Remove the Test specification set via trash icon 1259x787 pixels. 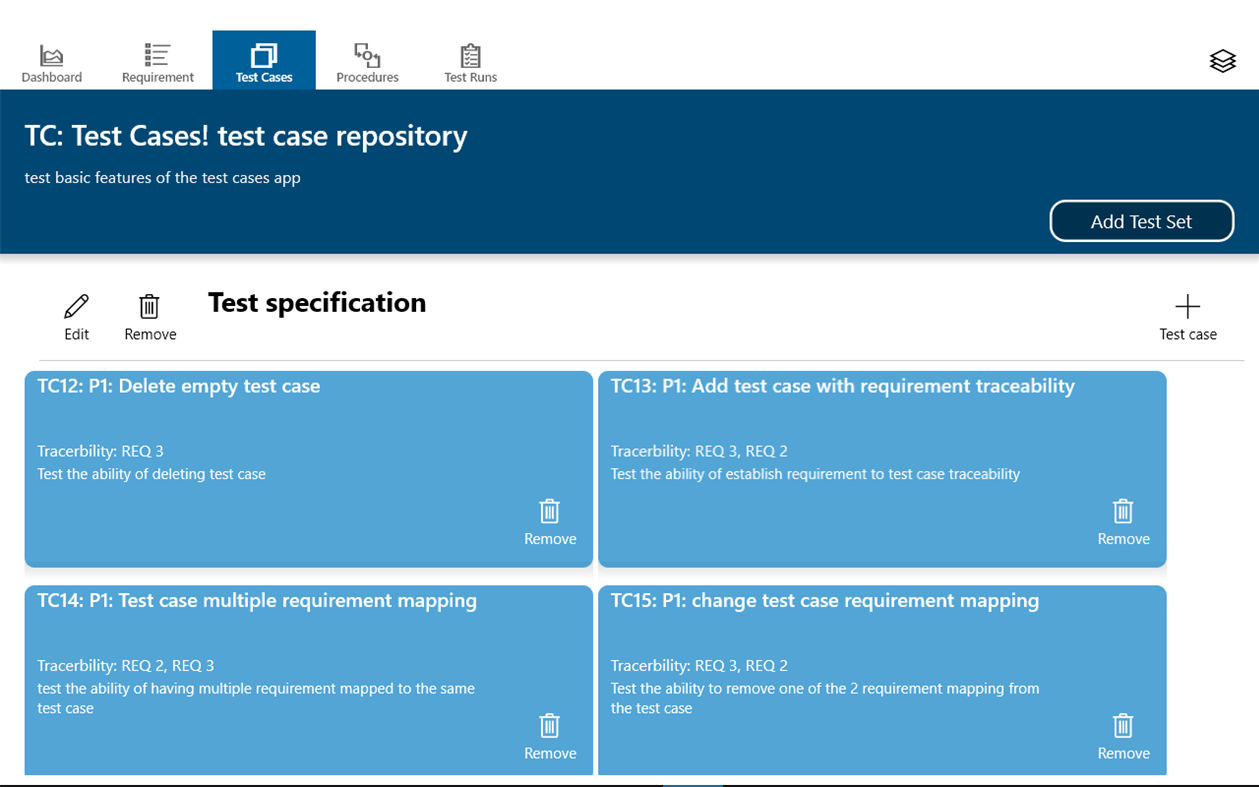[150, 307]
